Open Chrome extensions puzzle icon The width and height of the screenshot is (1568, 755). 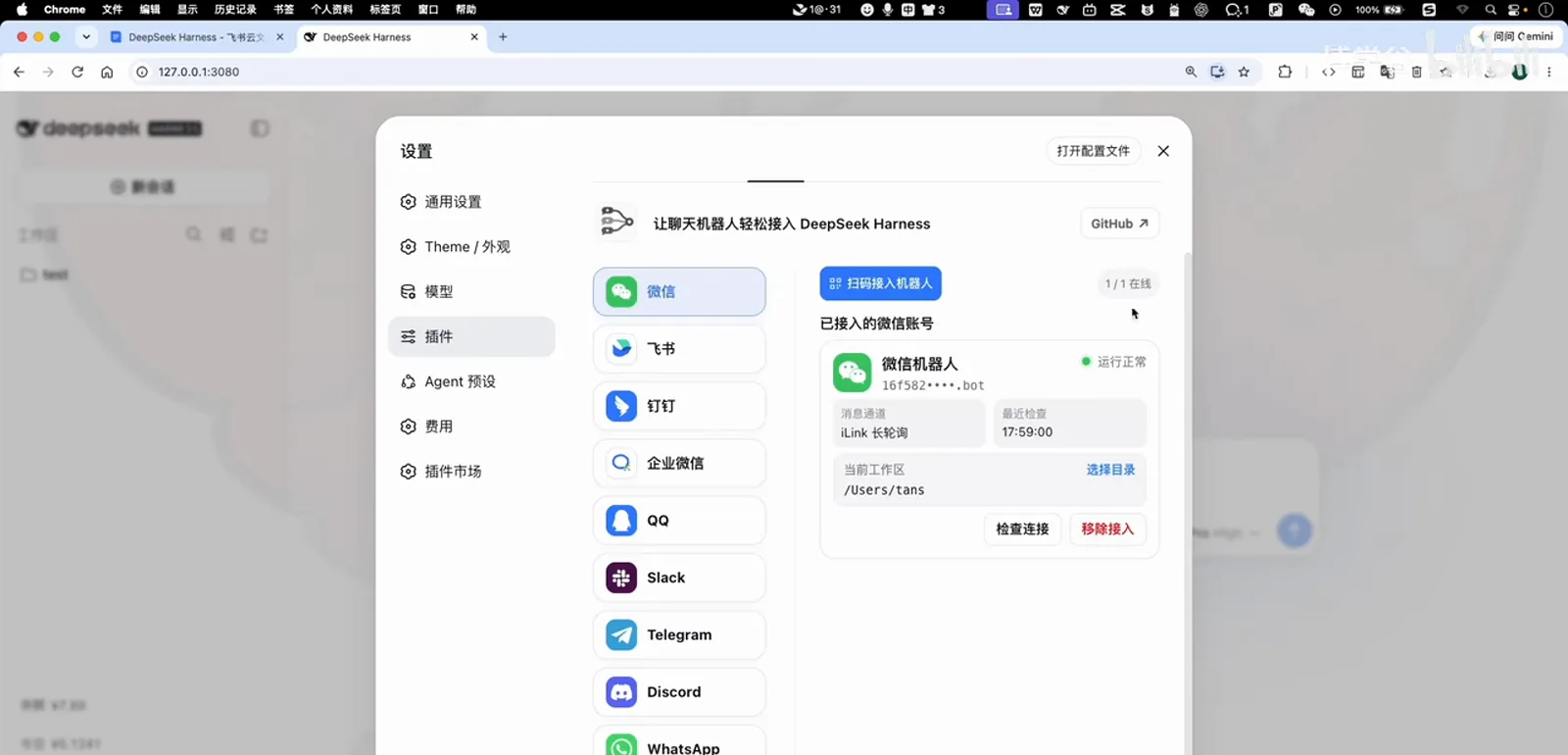pos(1285,72)
